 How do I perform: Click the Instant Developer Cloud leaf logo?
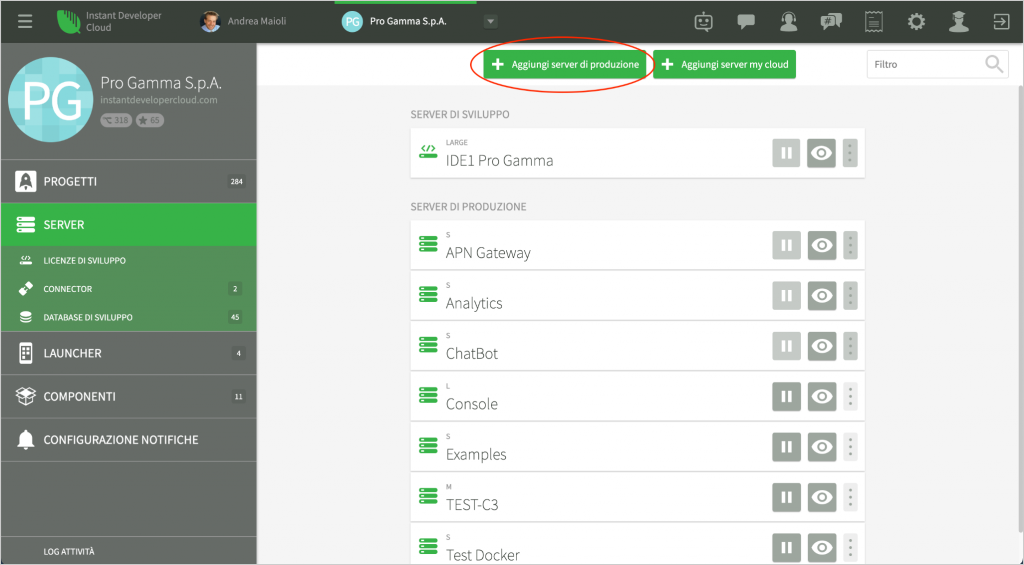point(68,22)
